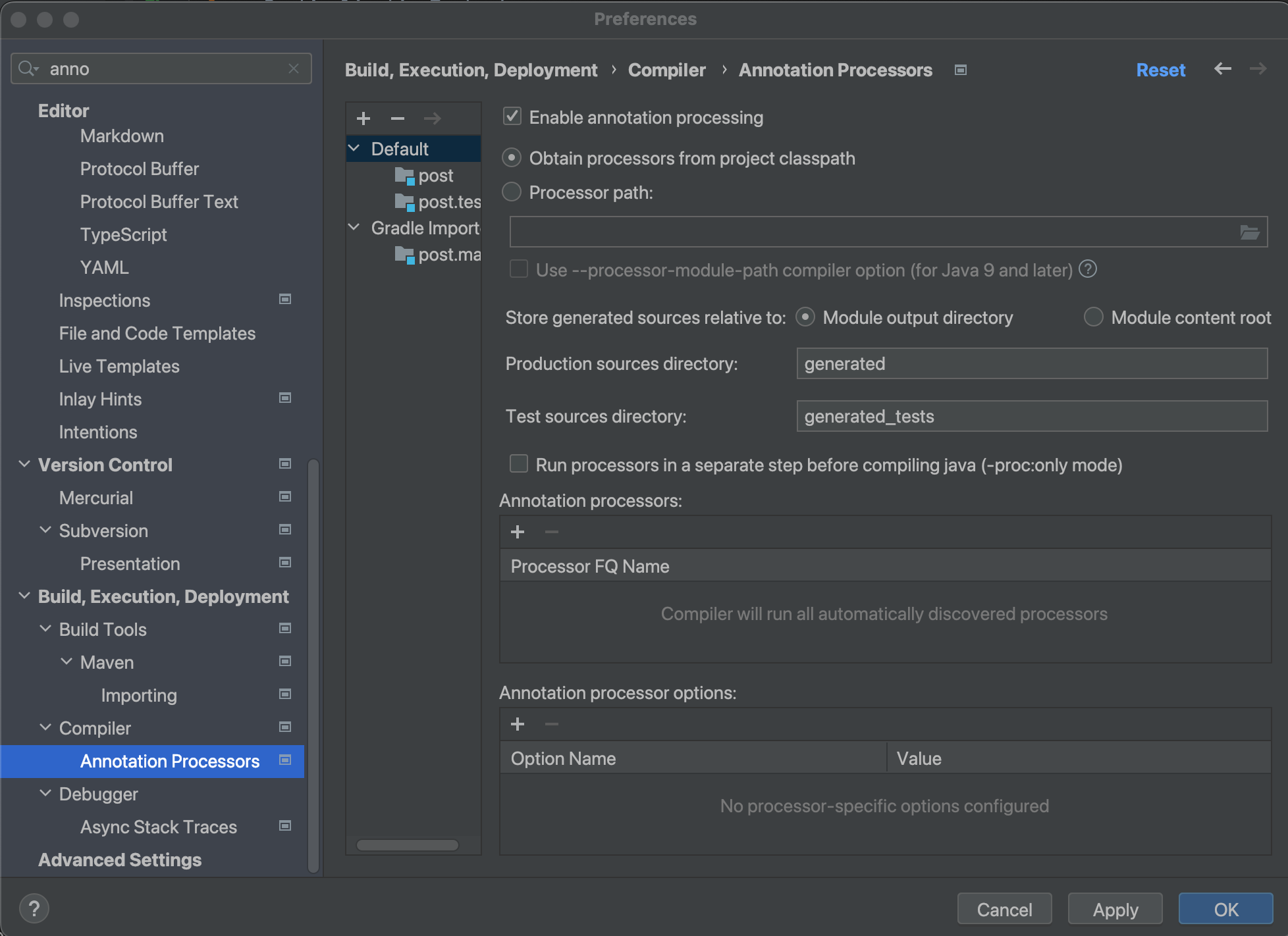The height and width of the screenshot is (936, 1288).
Task: Clear the search field with X icon
Action: (294, 68)
